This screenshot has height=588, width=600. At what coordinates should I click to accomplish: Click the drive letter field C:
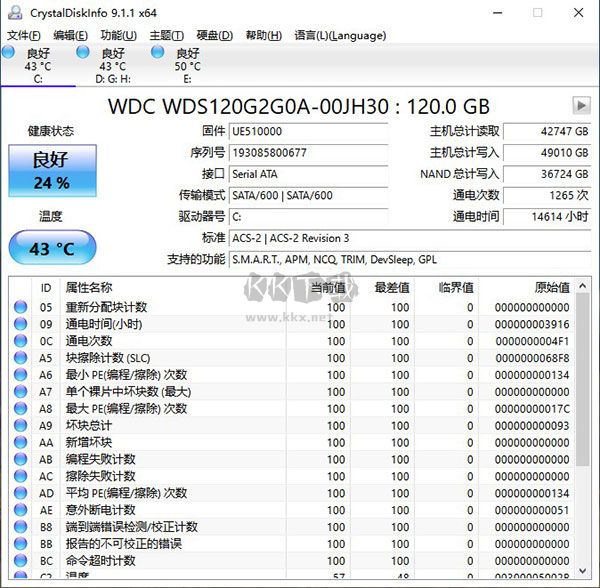pyautogui.click(x=308, y=217)
